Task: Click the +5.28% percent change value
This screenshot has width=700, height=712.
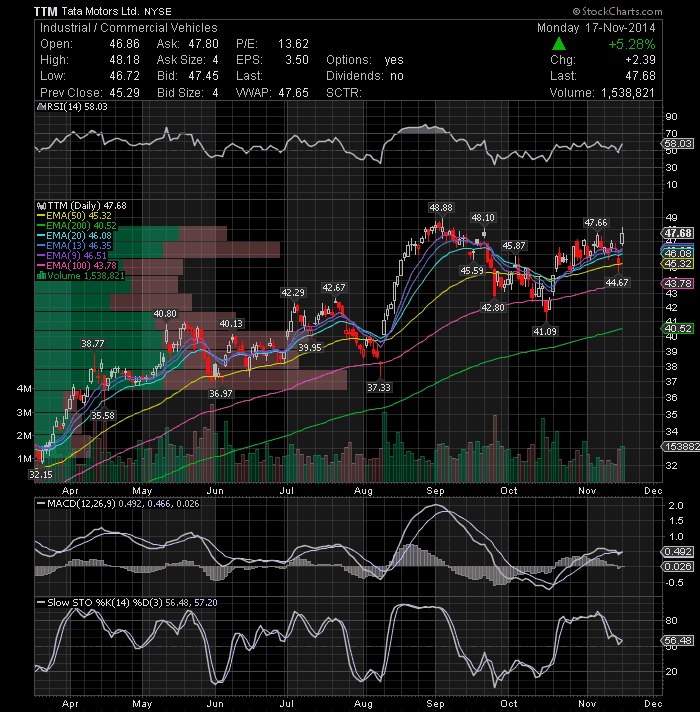Action: pyautogui.click(x=631, y=44)
